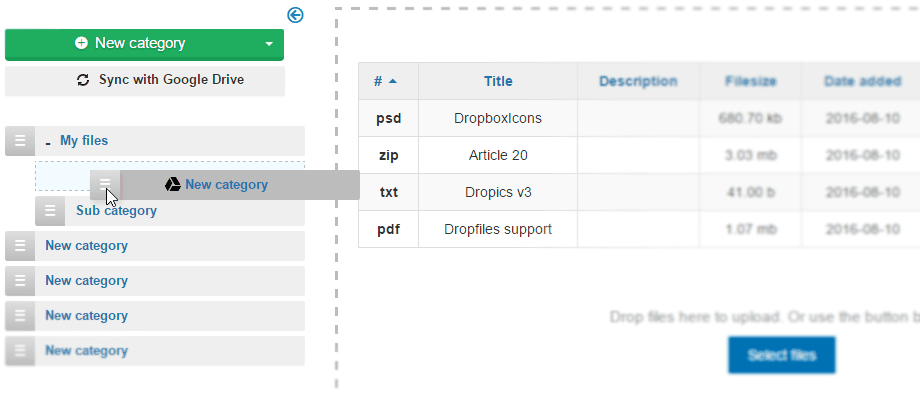Viewport: 920px width, 393px height.
Task: Click the handle icon of first top-level New category
Action: tap(20, 246)
